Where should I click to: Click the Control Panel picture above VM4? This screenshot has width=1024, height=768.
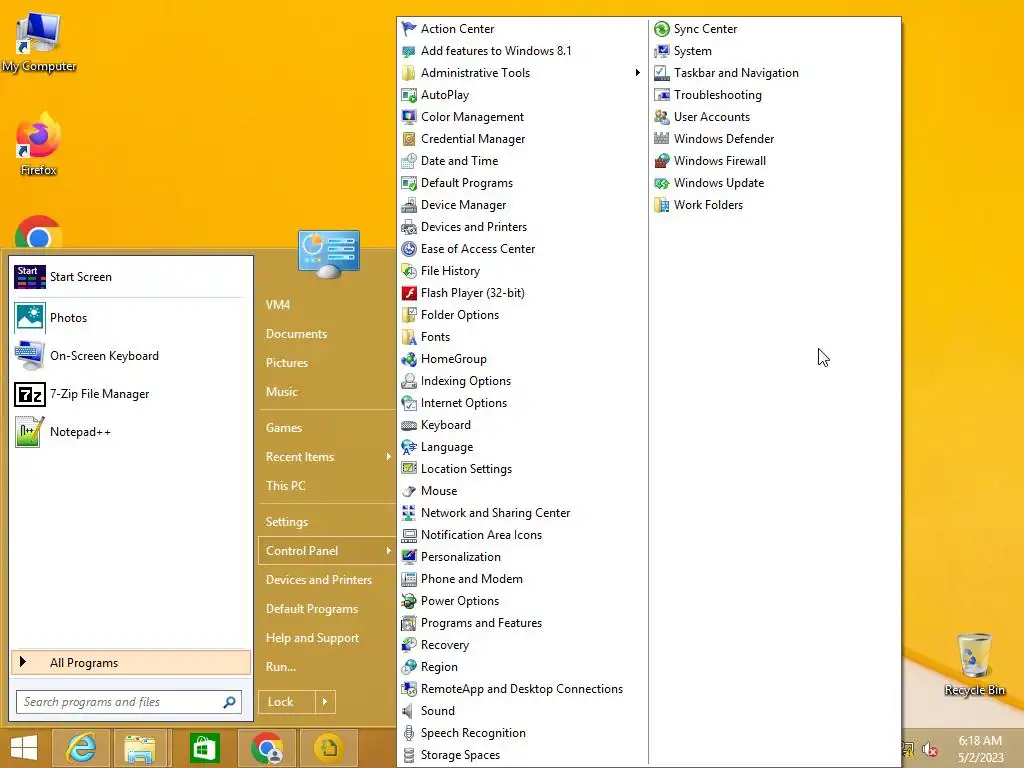(328, 254)
